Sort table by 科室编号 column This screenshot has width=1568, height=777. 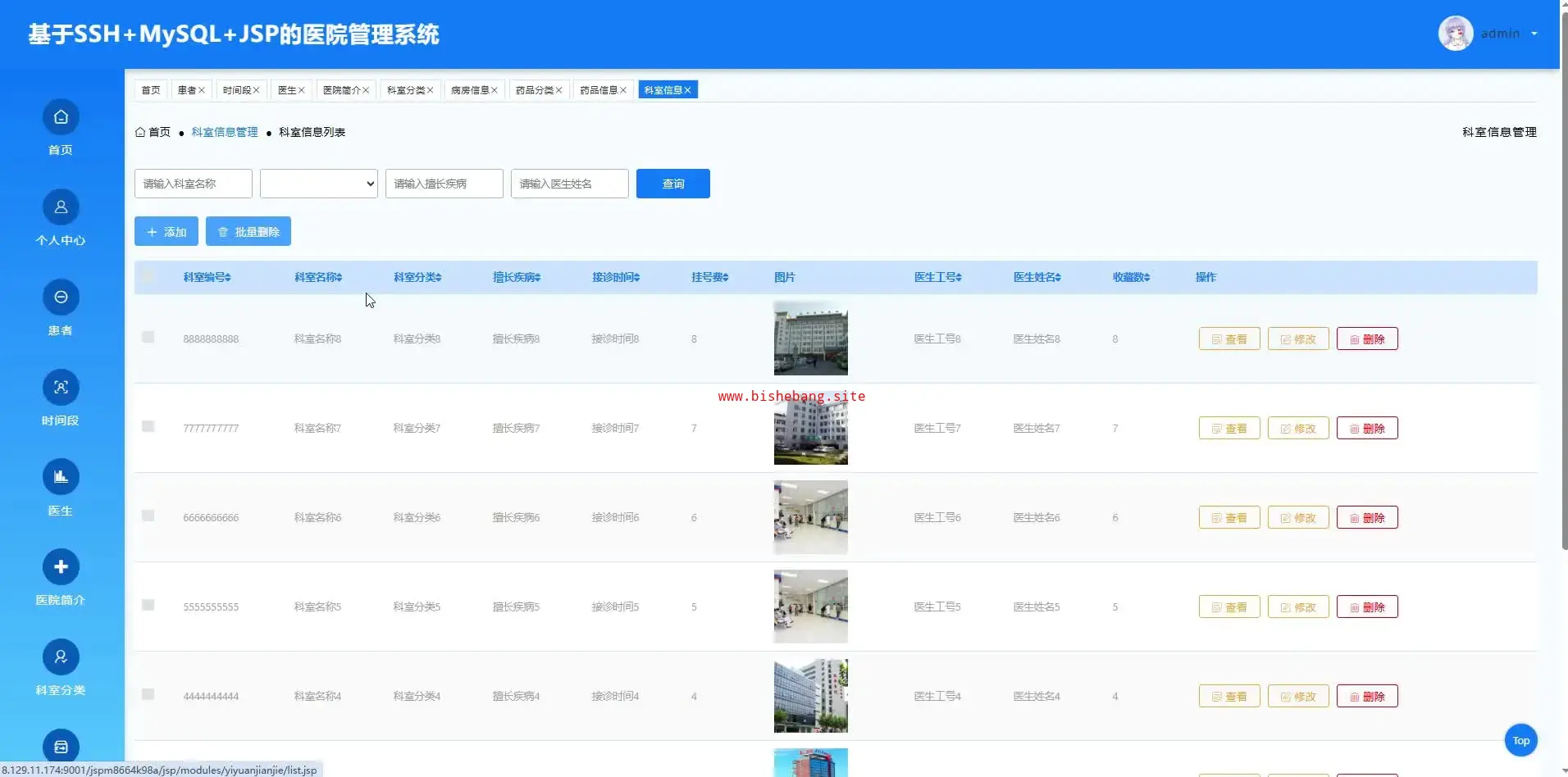[207, 278]
